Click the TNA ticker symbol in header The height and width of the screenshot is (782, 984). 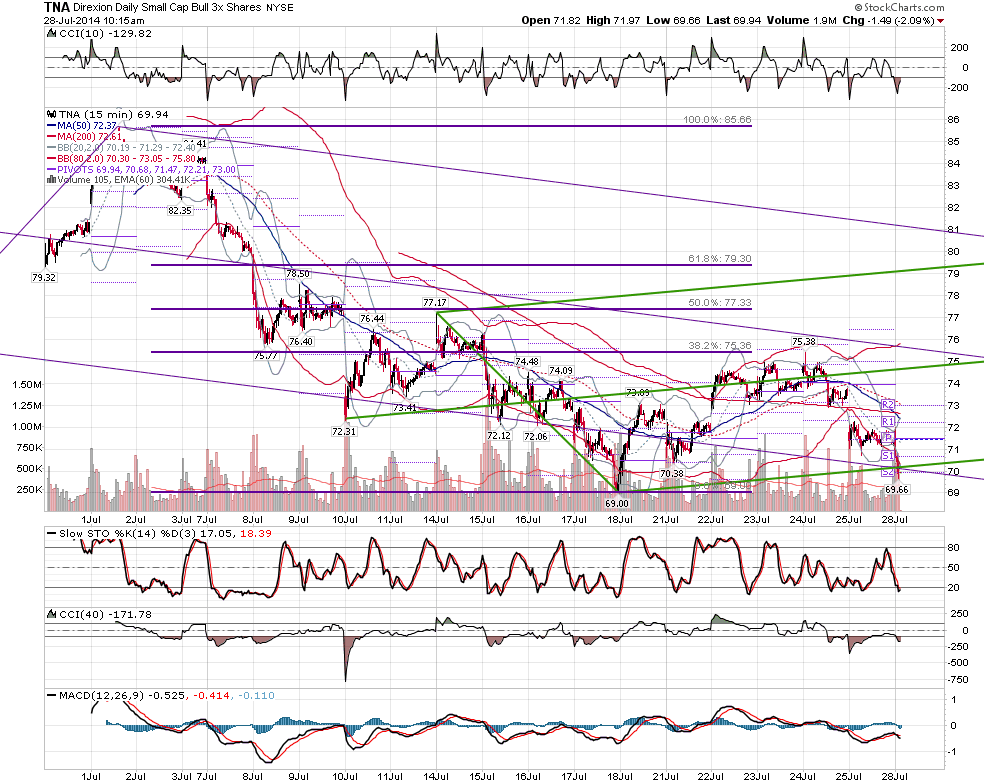click(x=56, y=8)
